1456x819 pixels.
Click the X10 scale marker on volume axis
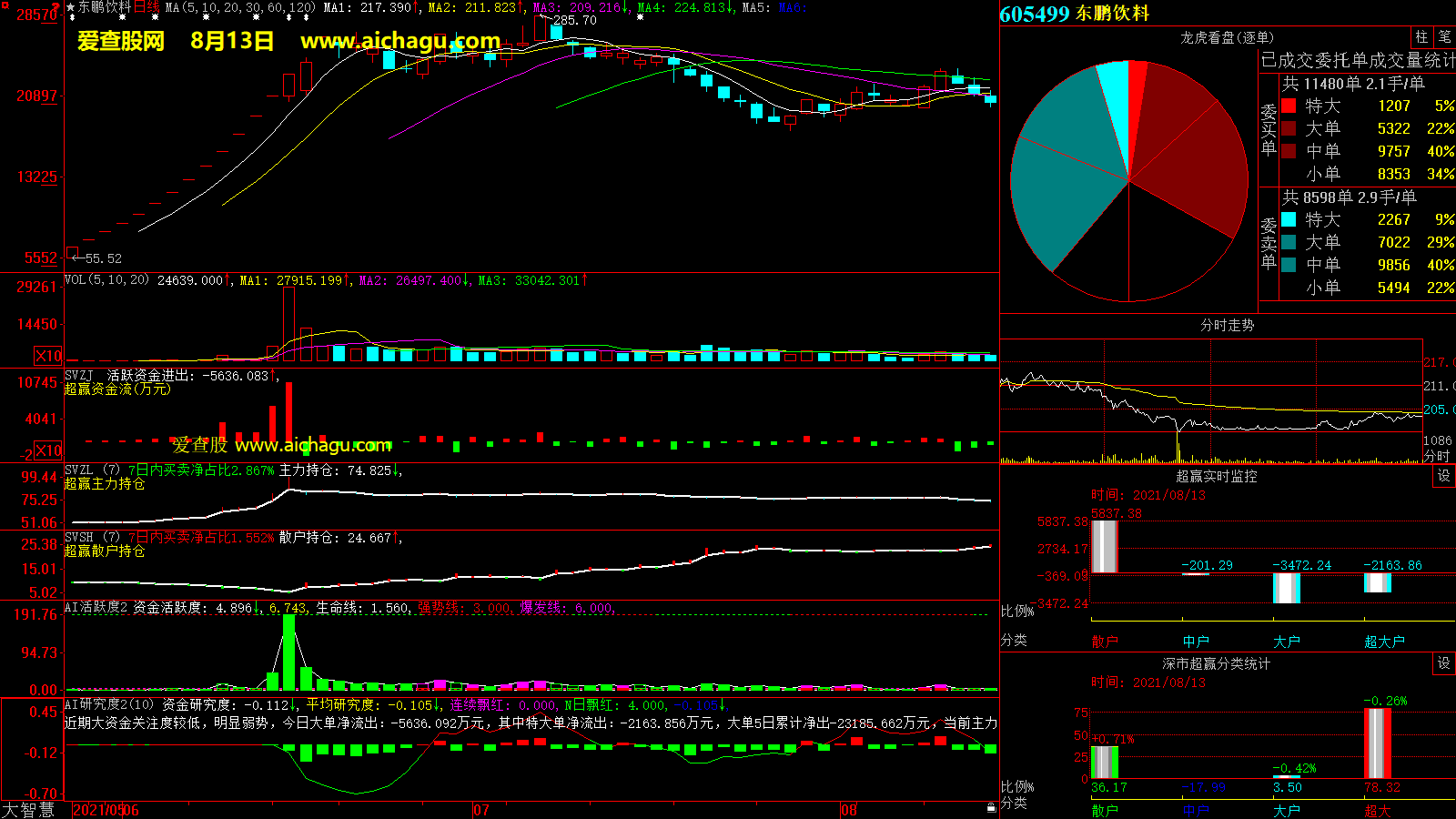click(48, 356)
